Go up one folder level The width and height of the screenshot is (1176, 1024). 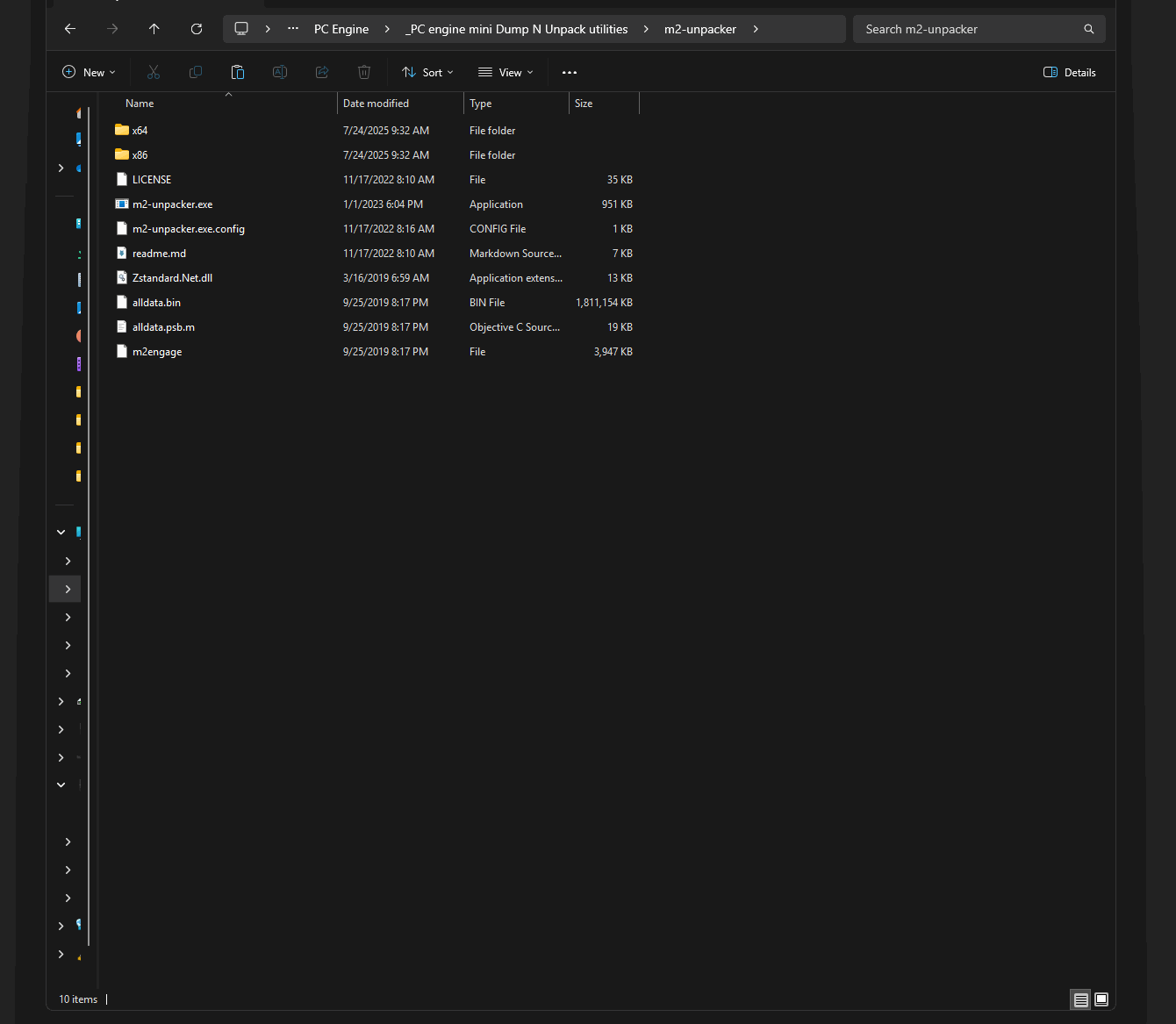154,29
